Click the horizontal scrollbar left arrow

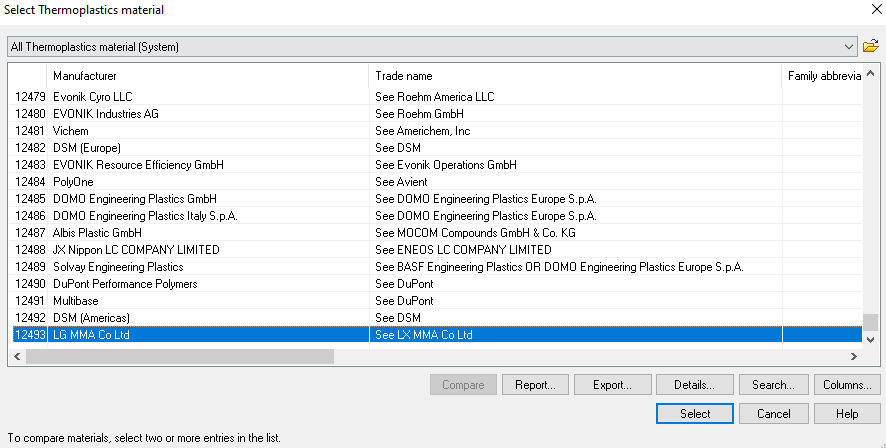tap(17, 356)
